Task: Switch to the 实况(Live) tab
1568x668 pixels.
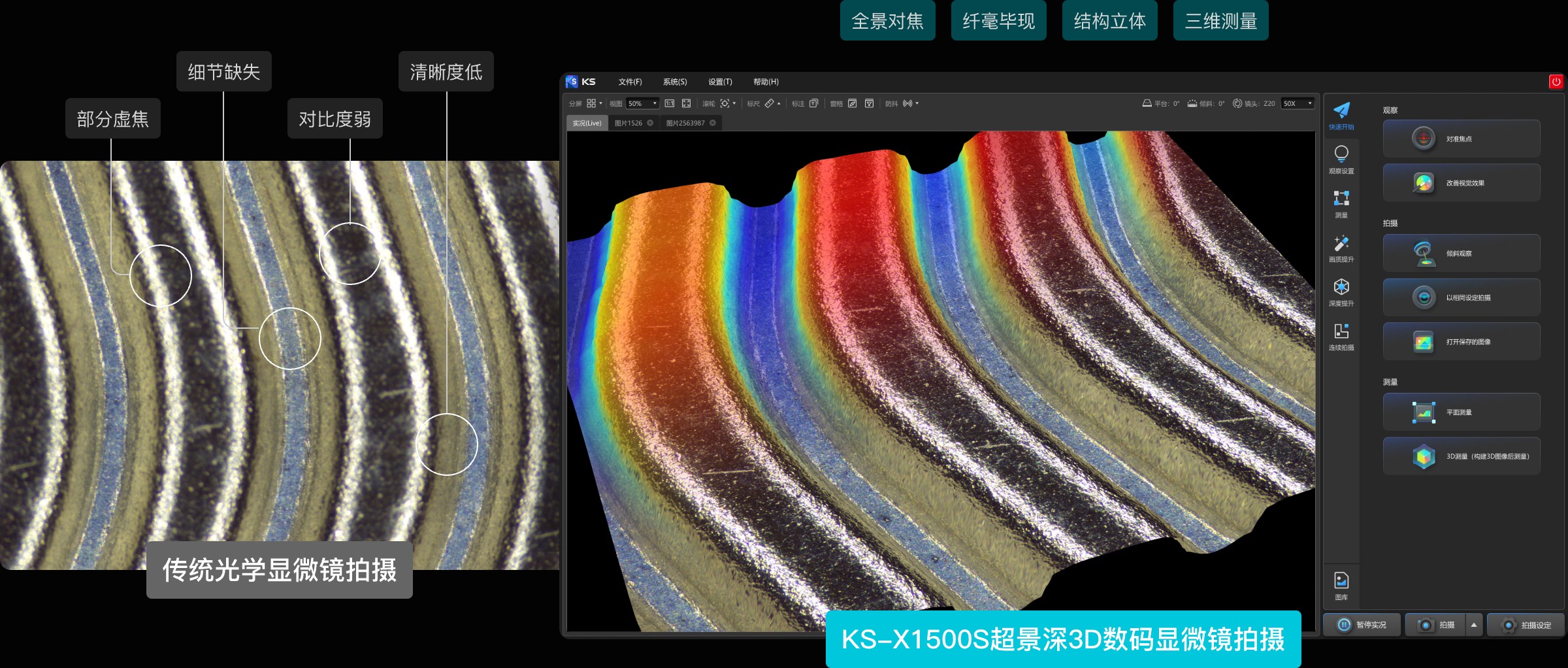Action: [587, 123]
